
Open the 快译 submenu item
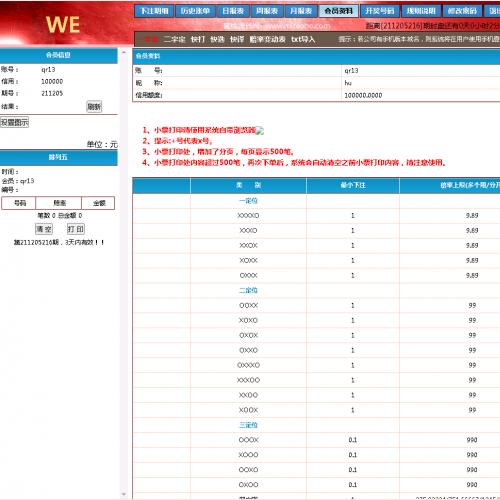pyautogui.click(x=237, y=39)
